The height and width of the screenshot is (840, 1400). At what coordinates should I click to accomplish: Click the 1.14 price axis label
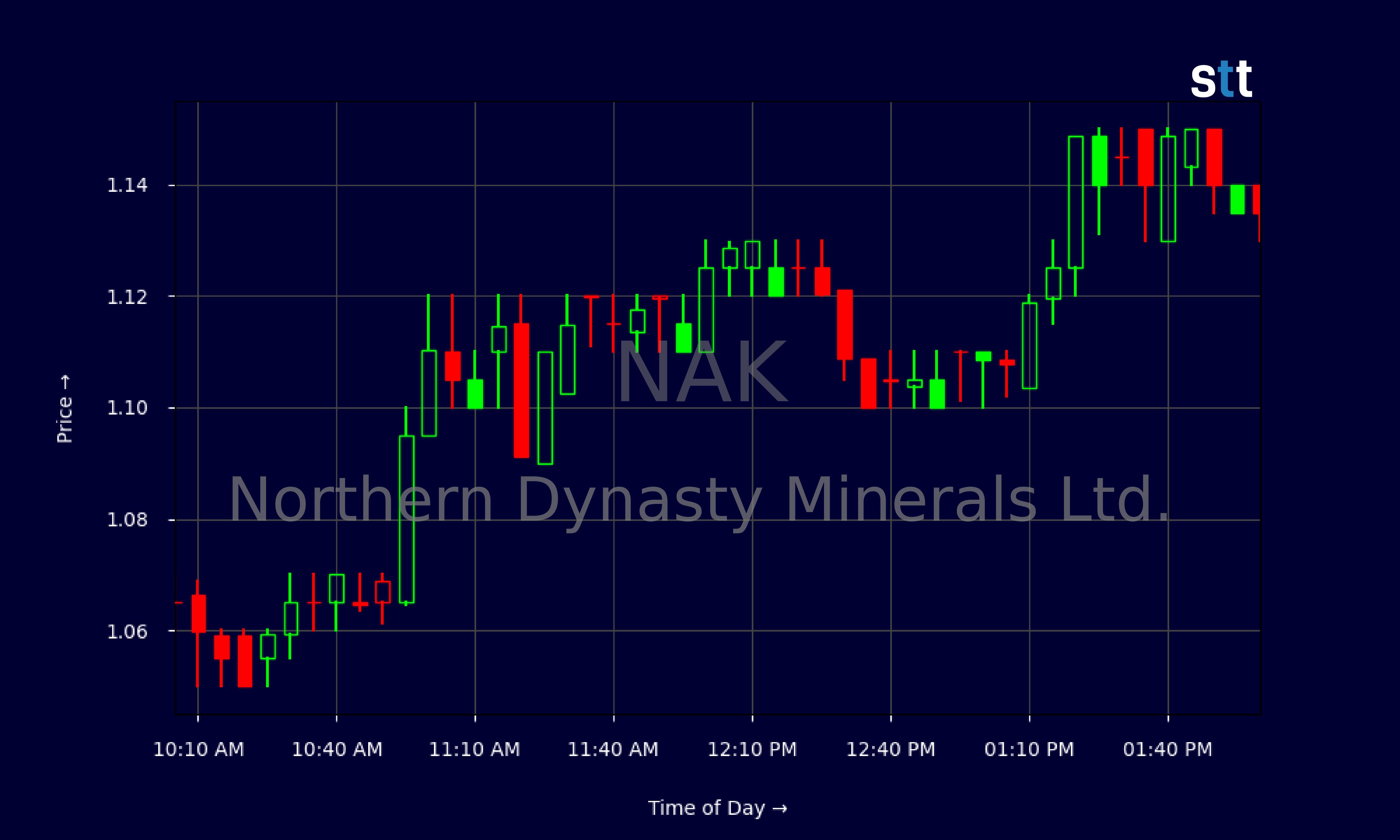pos(127,185)
